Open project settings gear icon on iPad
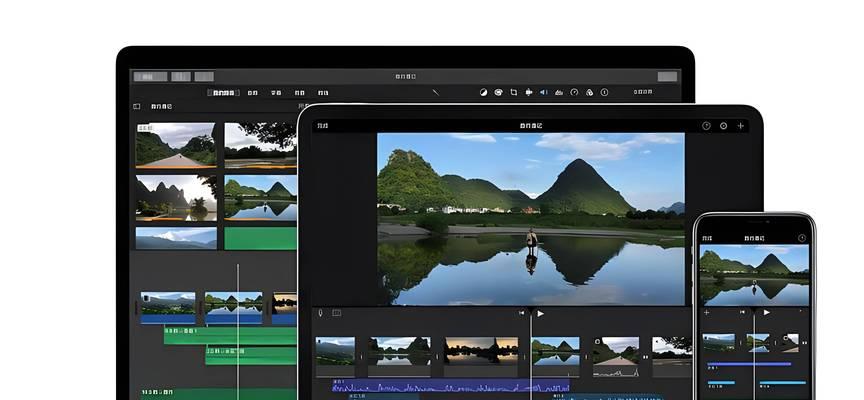 pyautogui.click(x=723, y=126)
